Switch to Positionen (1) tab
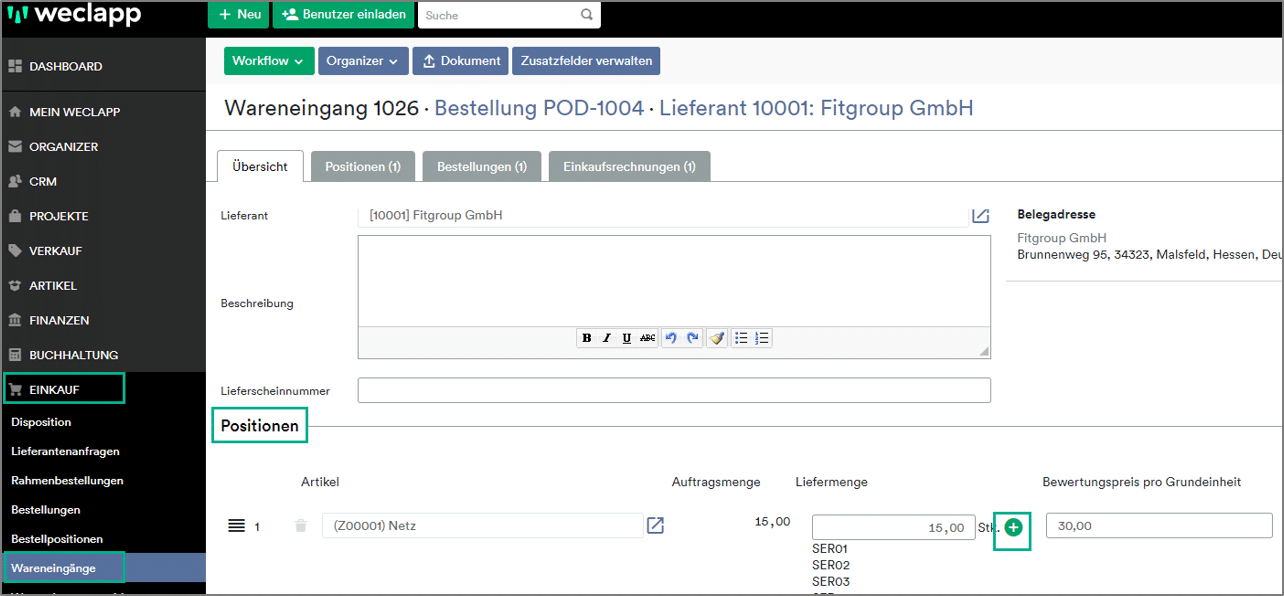 pos(363,167)
